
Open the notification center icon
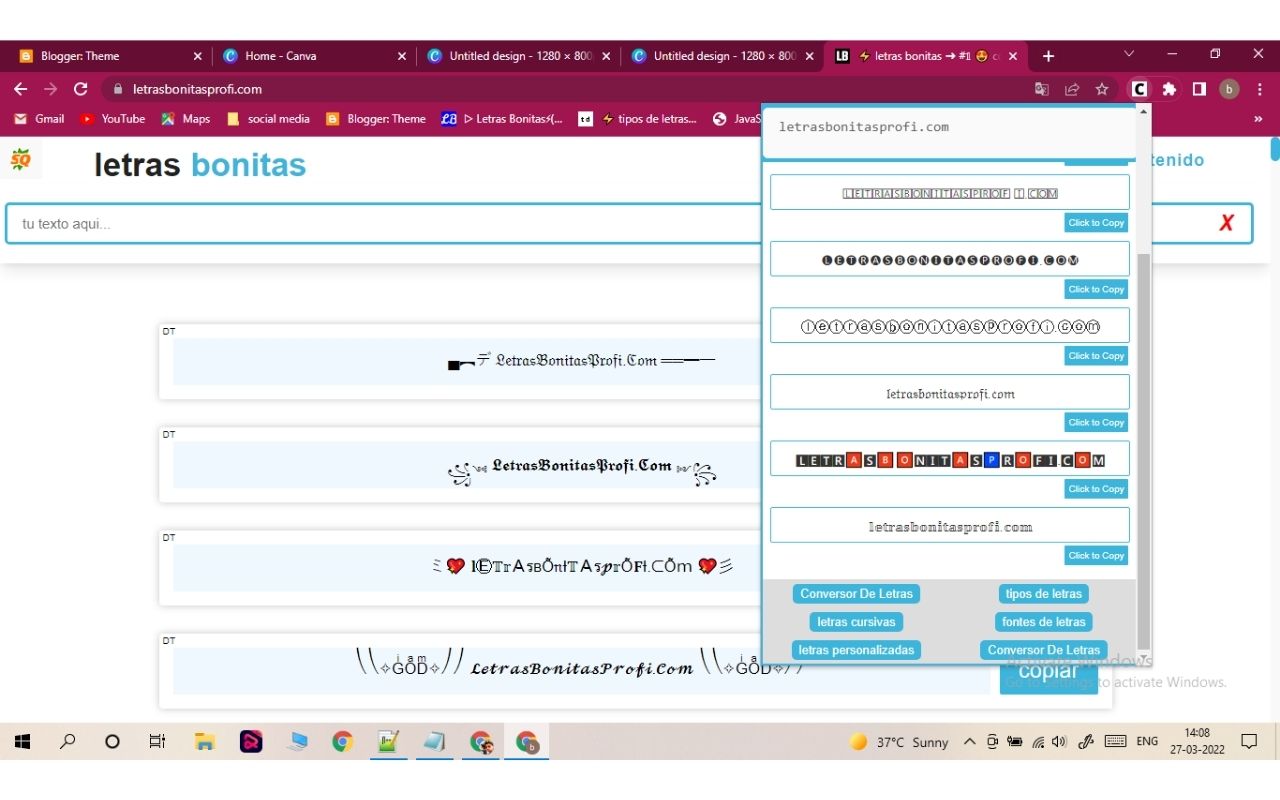[1249, 742]
